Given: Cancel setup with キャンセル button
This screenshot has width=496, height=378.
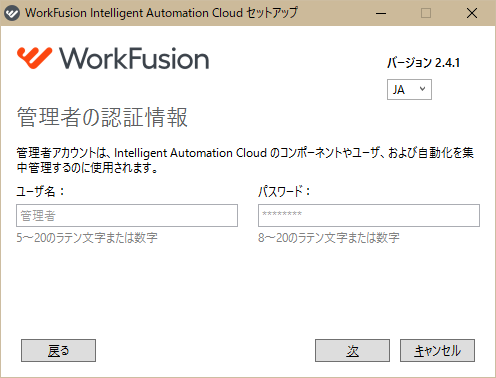Looking at the screenshot, I should (x=437, y=351).
